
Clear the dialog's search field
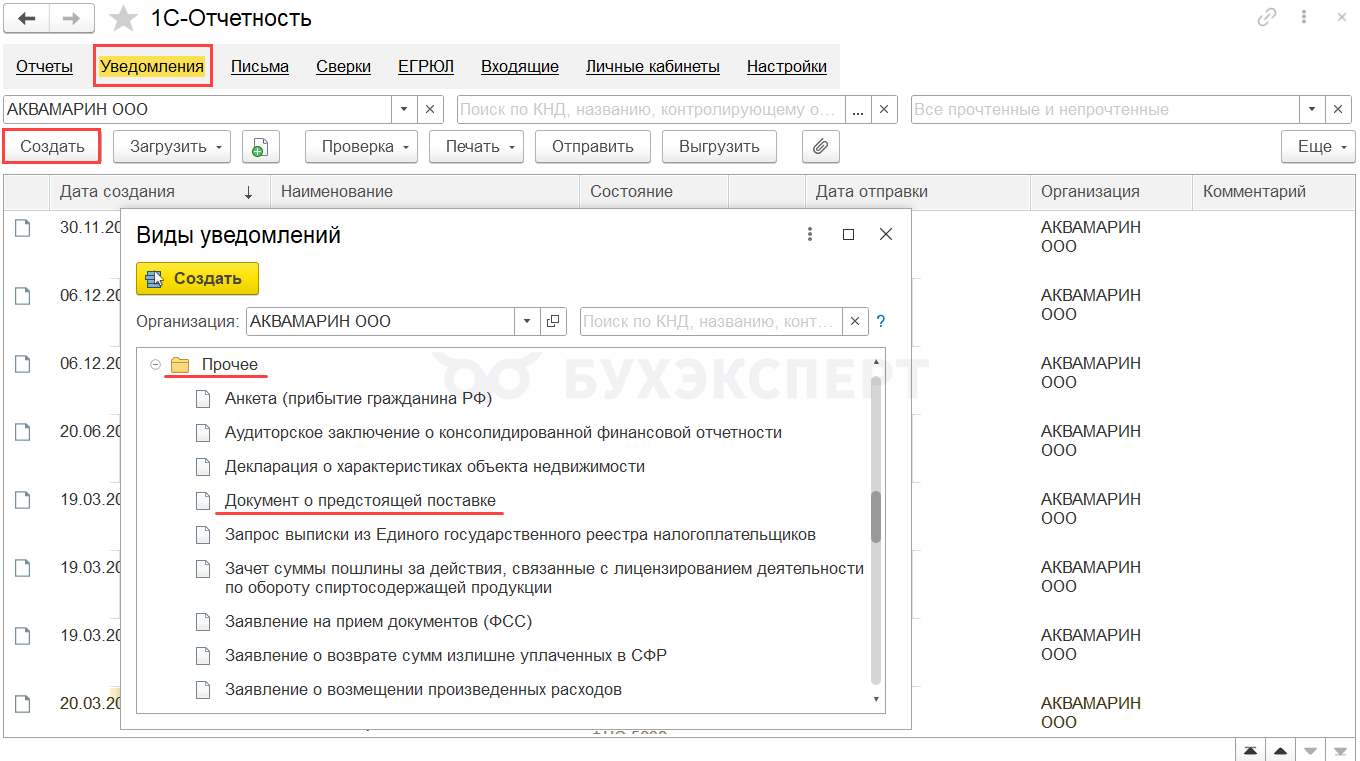854,322
